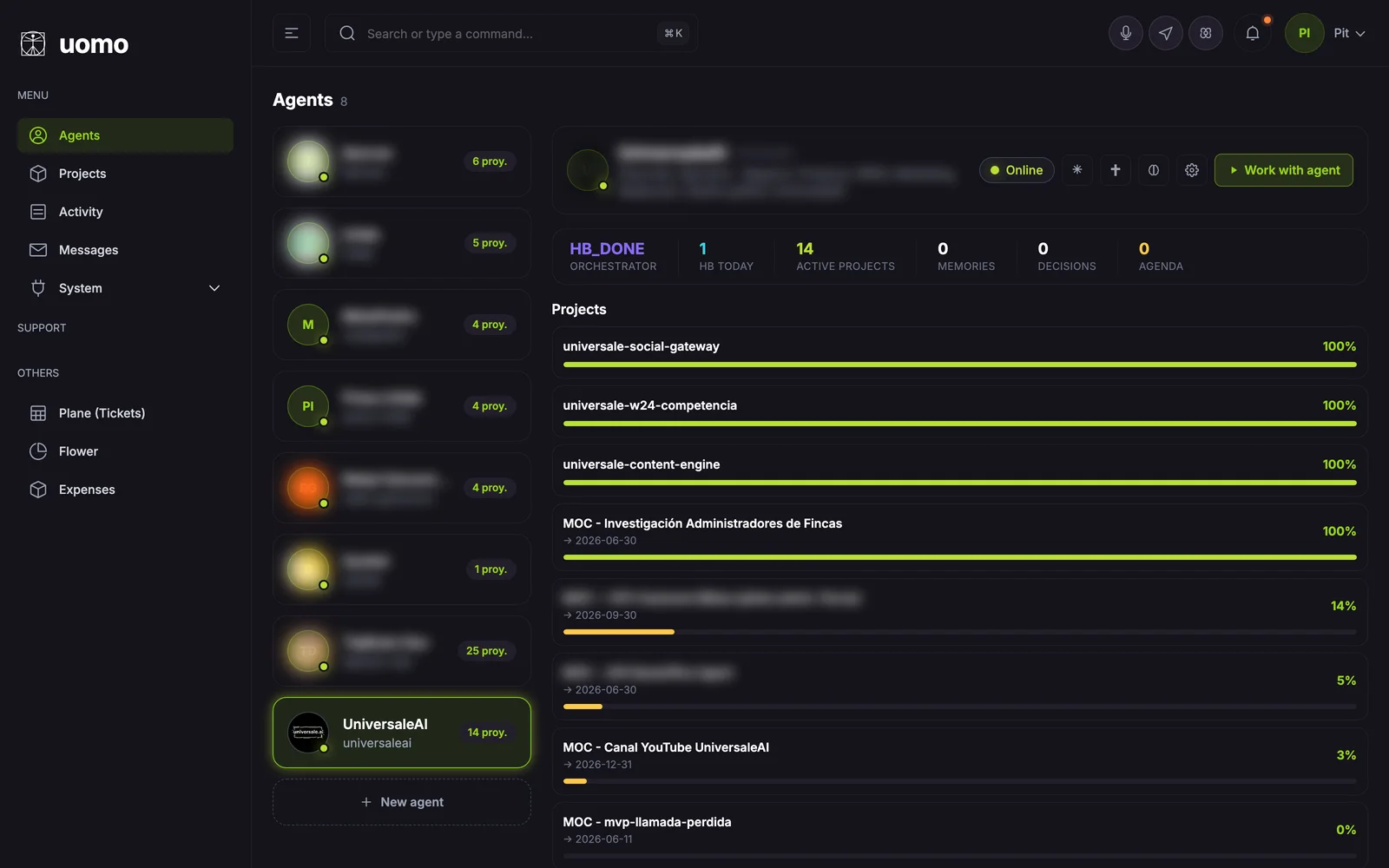Click the asterisk icon in agent header
This screenshot has width=1389, height=868.
tap(1077, 170)
